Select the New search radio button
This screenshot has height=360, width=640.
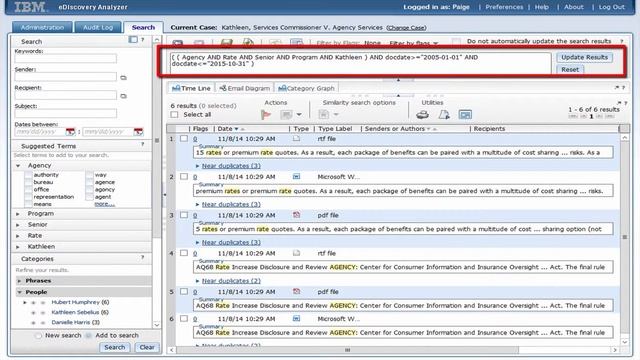(x=38, y=336)
